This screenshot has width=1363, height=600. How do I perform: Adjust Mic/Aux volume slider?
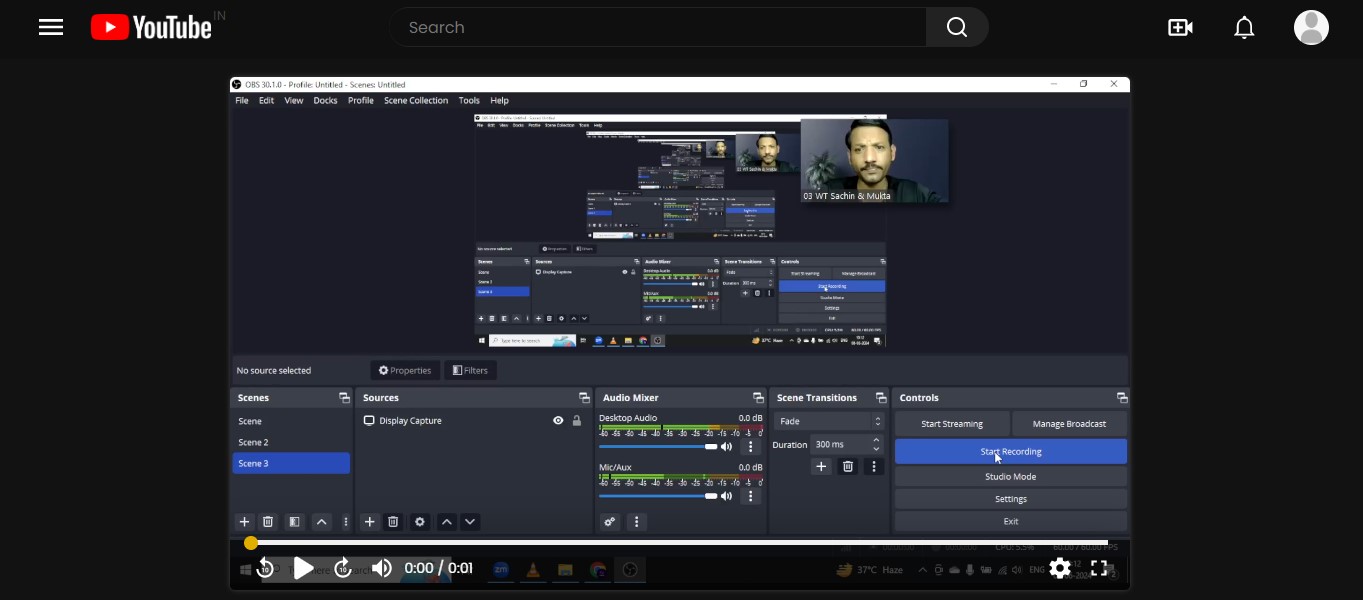pos(658,496)
